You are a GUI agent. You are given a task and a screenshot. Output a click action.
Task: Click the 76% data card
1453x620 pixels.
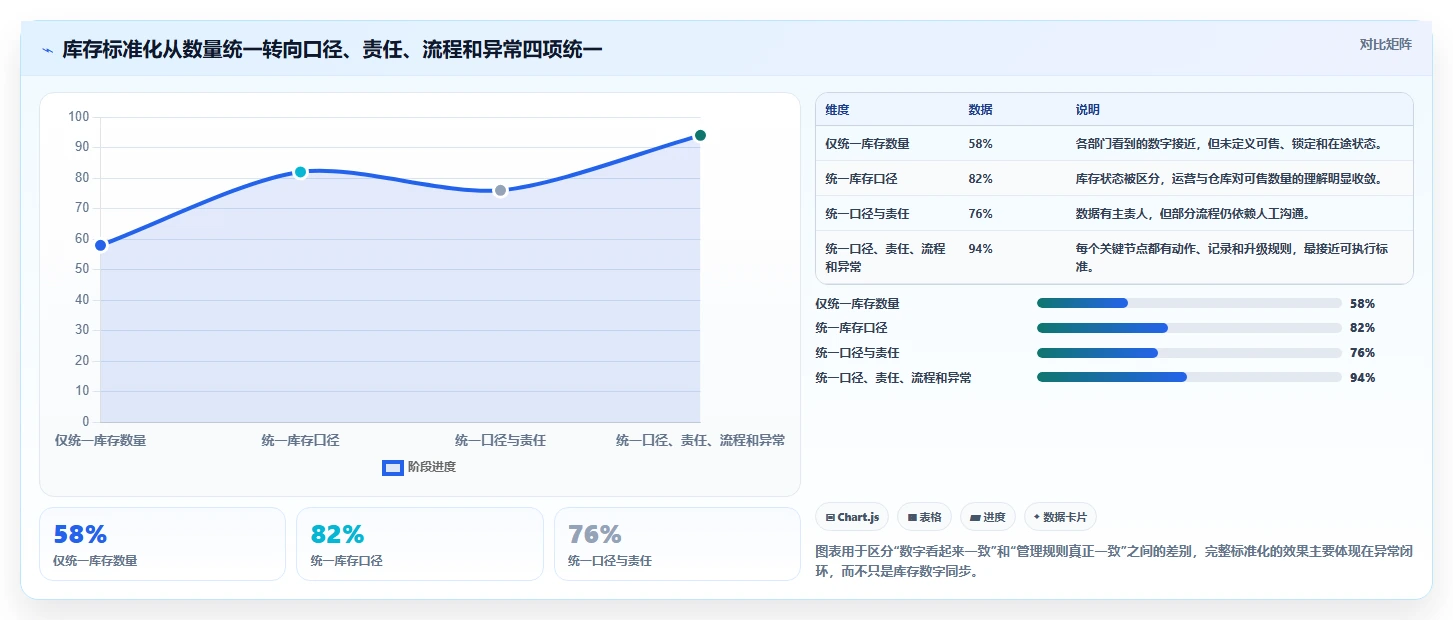(677, 544)
